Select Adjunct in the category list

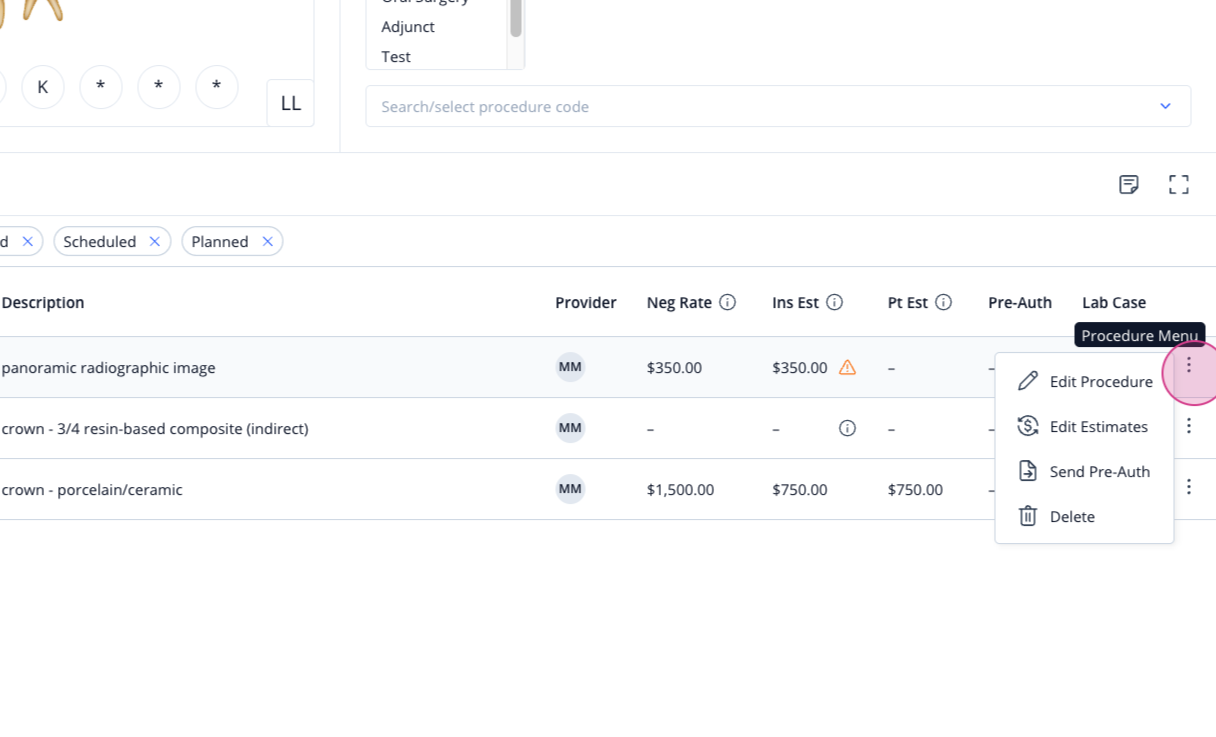click(x=408, y=26)
